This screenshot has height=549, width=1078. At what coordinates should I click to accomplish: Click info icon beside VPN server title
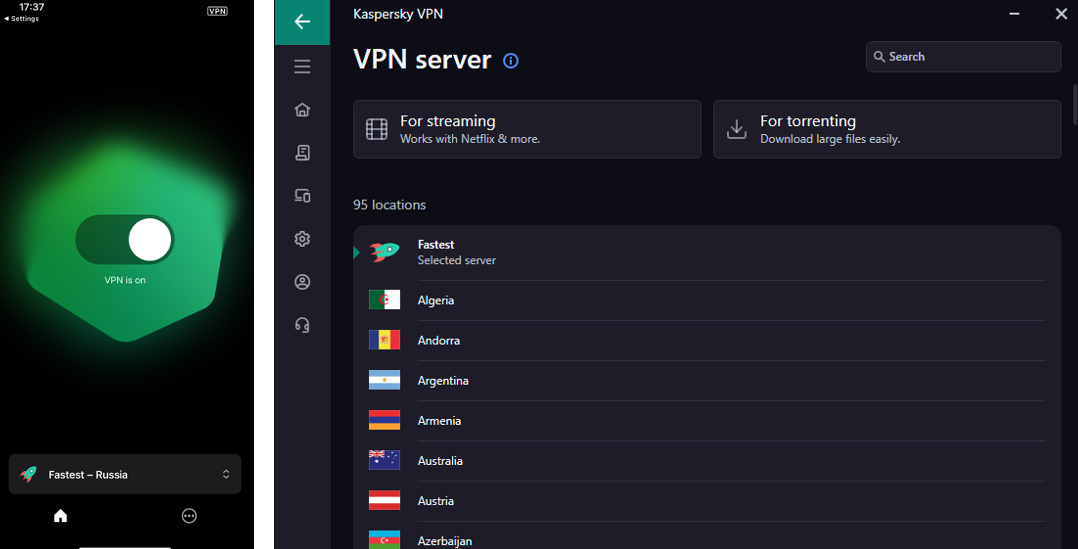tap(511, 61)
